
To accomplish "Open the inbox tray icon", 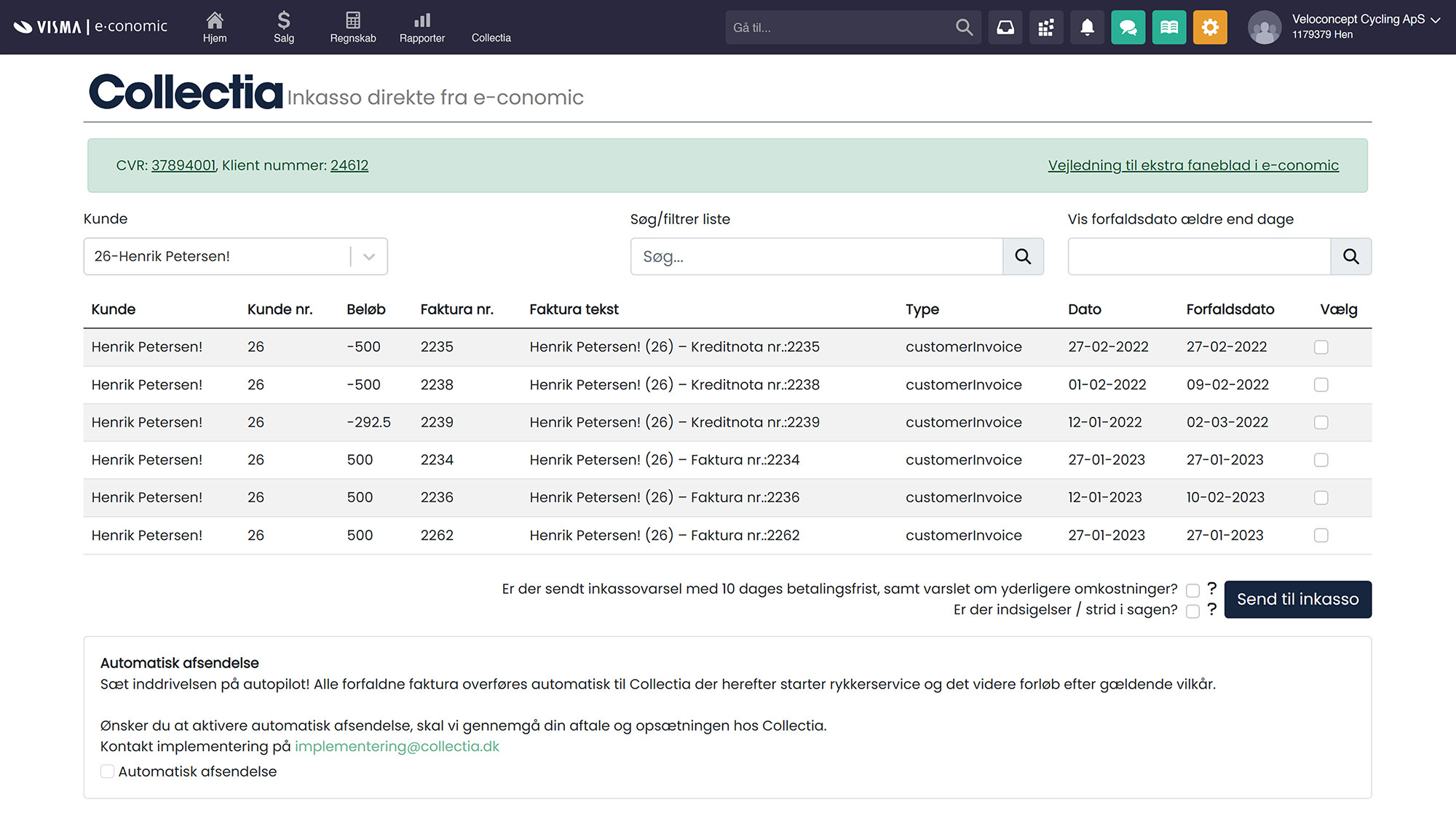I will 1005,27.
